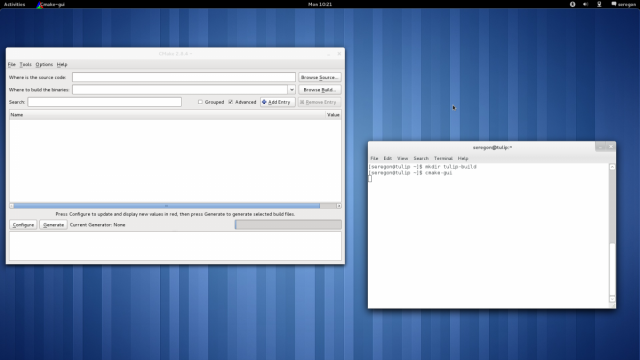Focus the Search field in CMake
Viewport: 640px width, 360px height.
click(104, 102)
